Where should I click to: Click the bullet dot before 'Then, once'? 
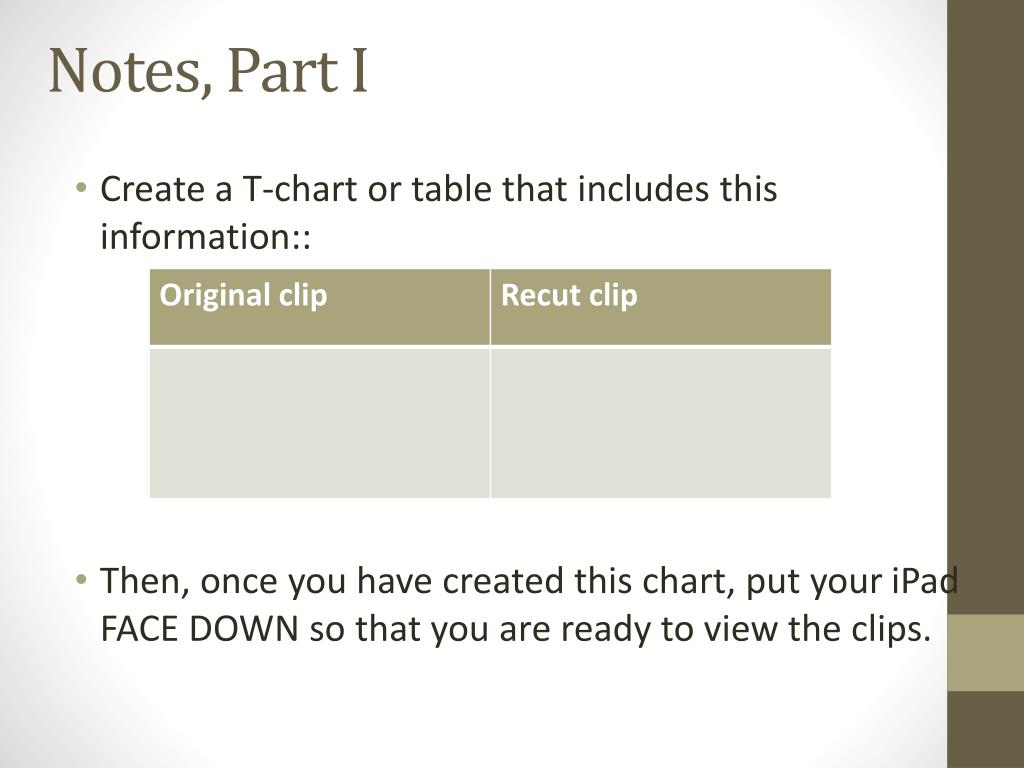pos(81,579)
